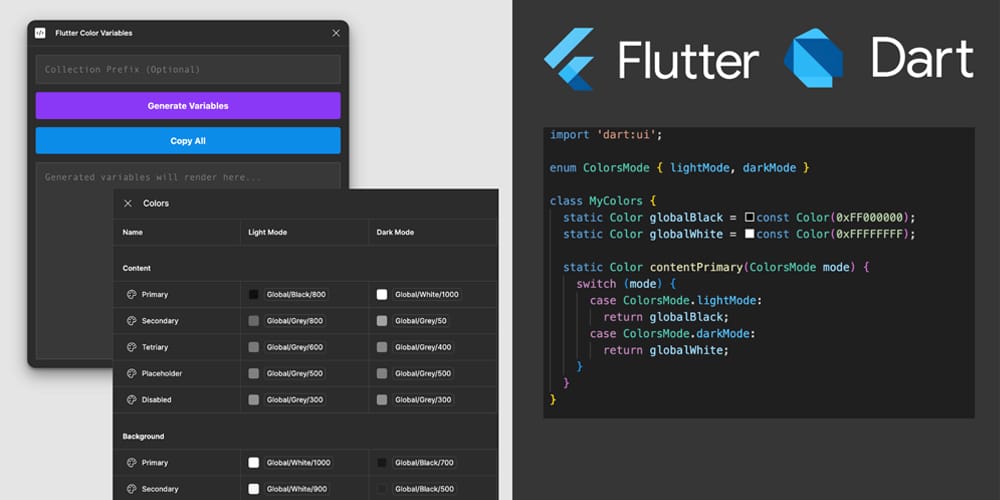
Task: Click palette icon beside Tetriary
Action: 131,347
